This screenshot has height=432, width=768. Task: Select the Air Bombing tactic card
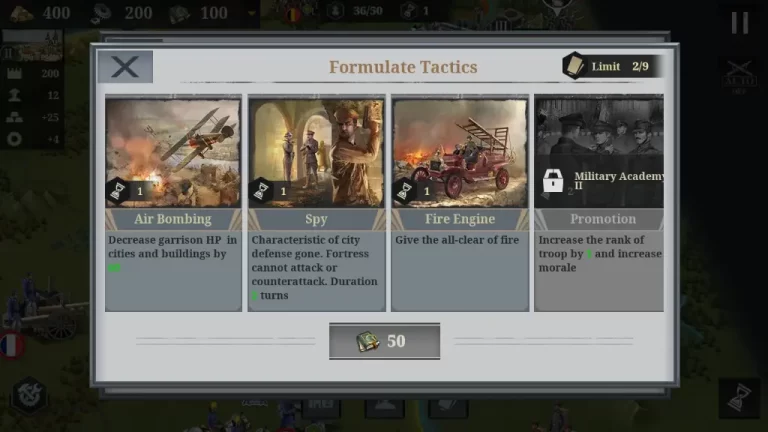(x=173, y=203)
